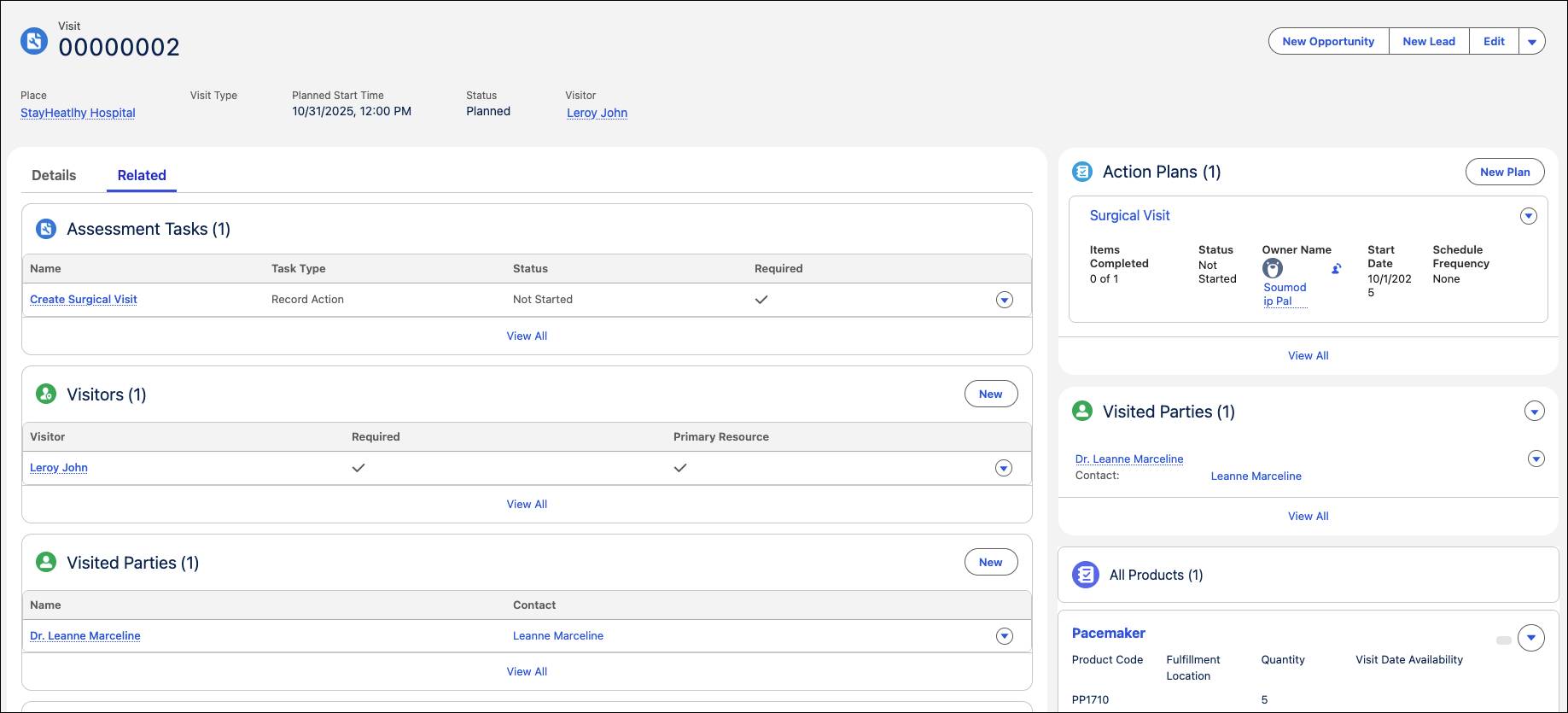This screenshot has height=713, width=1568.
Task: Click the planned start time '10/31/2025, 12:00 PM'
Action: pyautogui.click(x=352, y=111)
